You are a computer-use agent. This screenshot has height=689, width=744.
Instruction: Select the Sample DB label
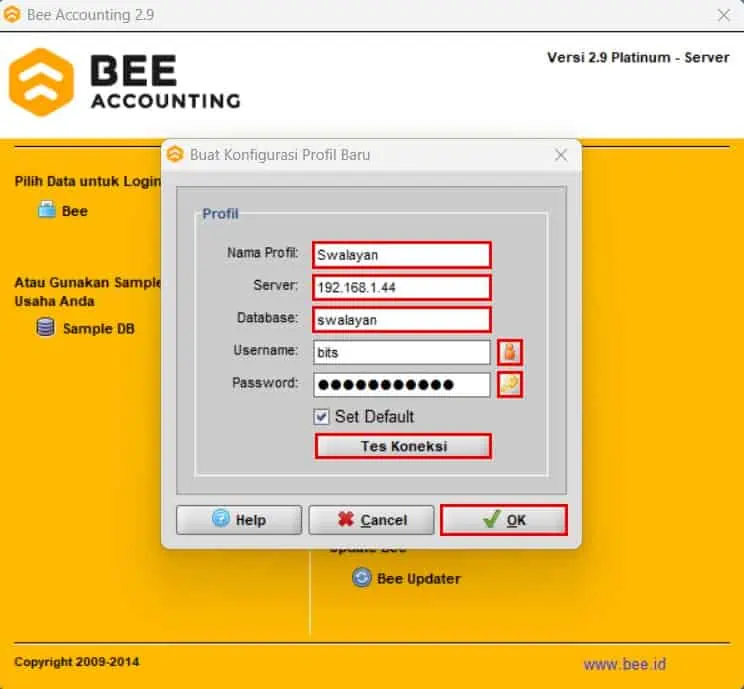tap(99, 328)
